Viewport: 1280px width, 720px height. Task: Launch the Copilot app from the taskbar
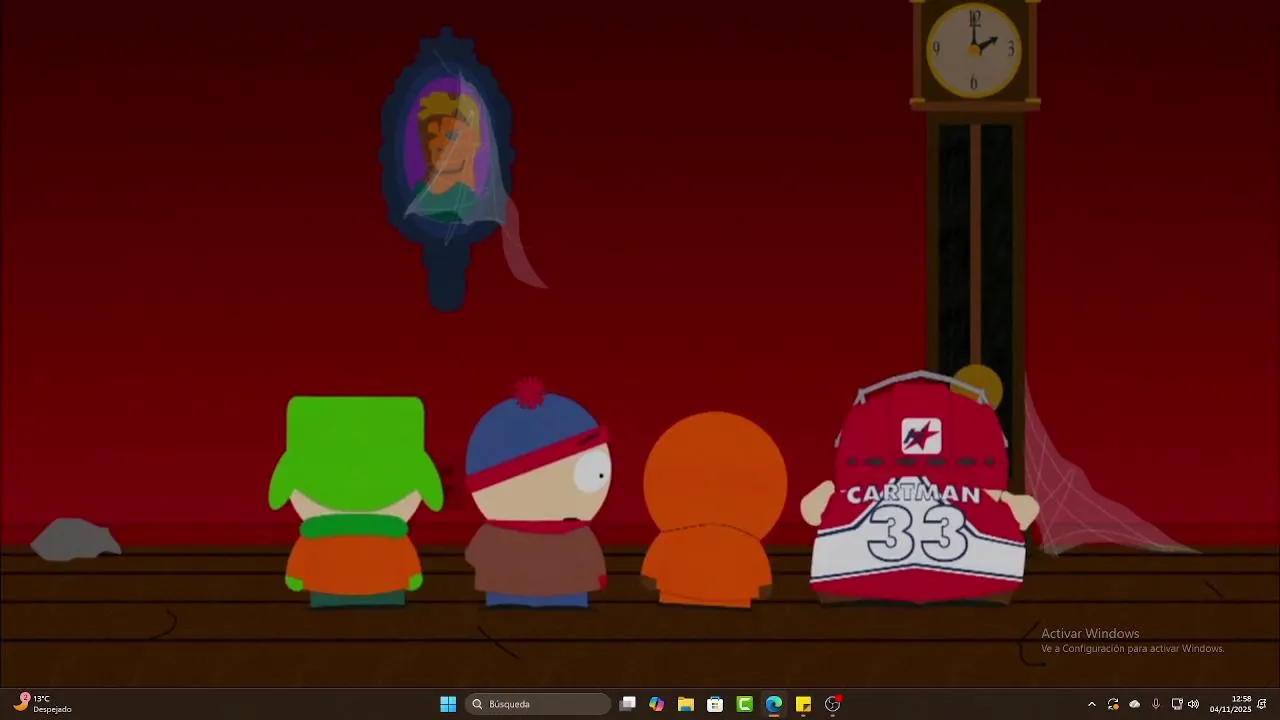656,704
